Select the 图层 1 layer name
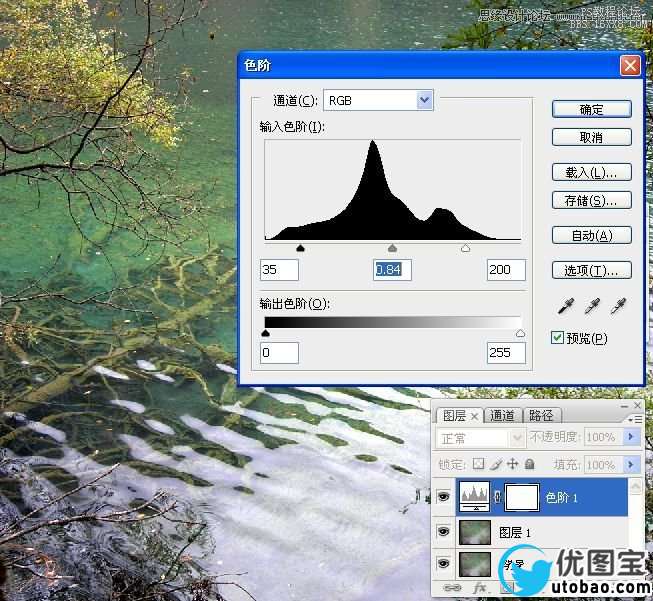Screen dimensions: 653x601 [x=515, y=532]
